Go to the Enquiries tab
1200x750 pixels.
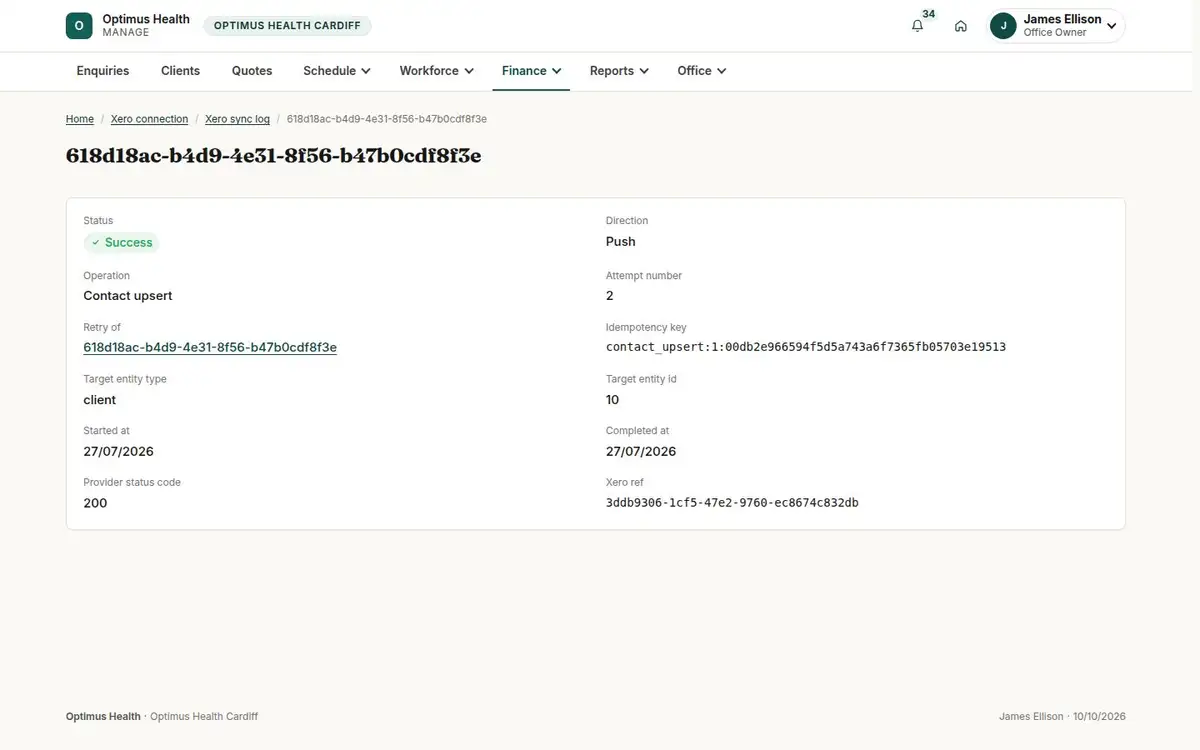[103, 71]
